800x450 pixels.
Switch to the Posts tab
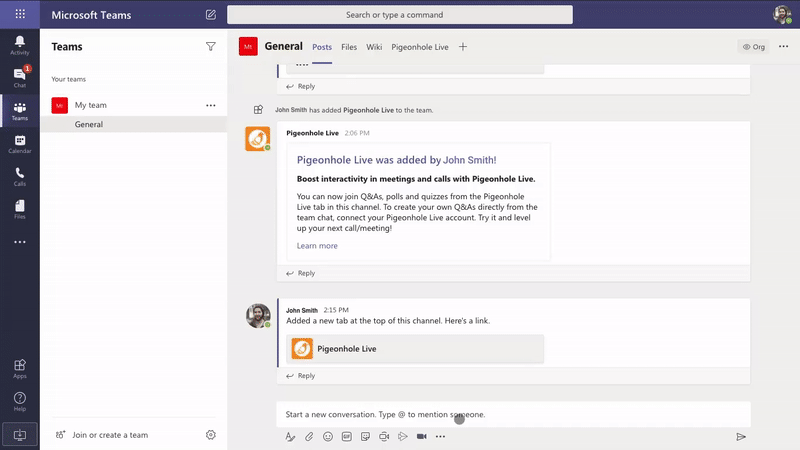322,47
